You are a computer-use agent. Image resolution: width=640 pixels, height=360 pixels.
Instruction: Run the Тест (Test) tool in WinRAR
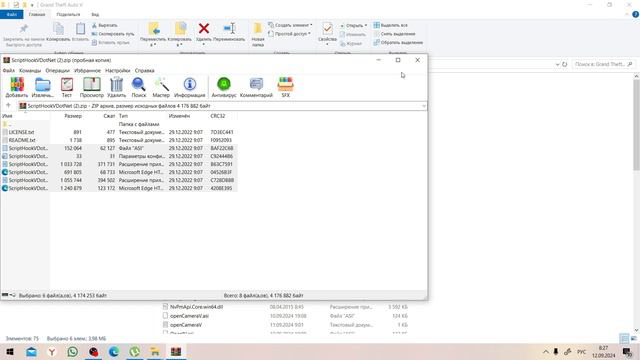(x=67, y=87)
